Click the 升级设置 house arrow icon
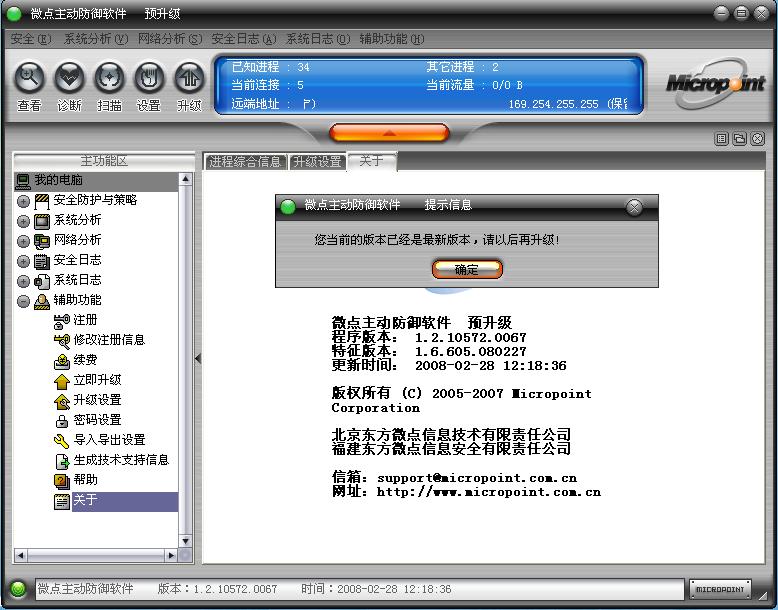The height and width of the screenshot is (610, 778). 62,401
